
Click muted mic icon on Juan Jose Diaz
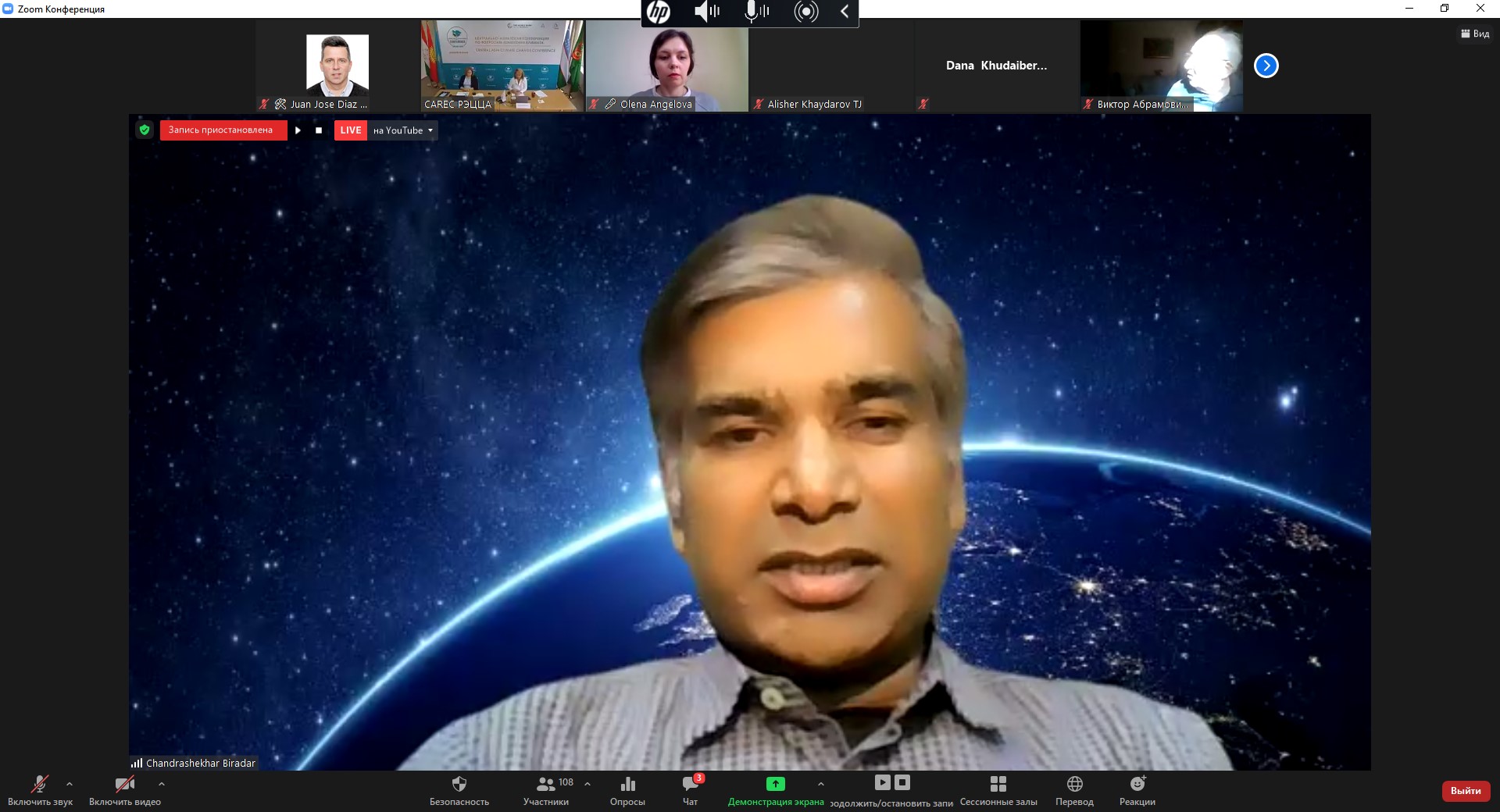pyautogui.click(x=264, y=104)
